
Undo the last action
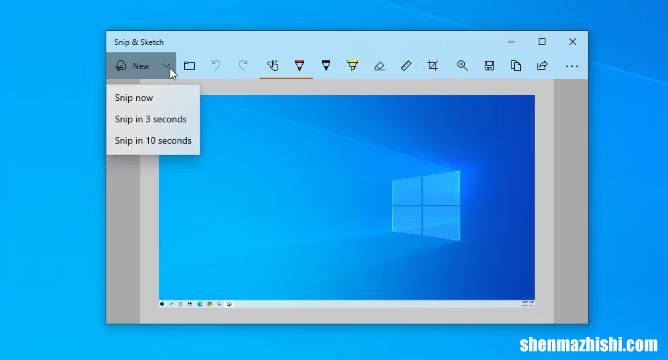coord(216,66)
